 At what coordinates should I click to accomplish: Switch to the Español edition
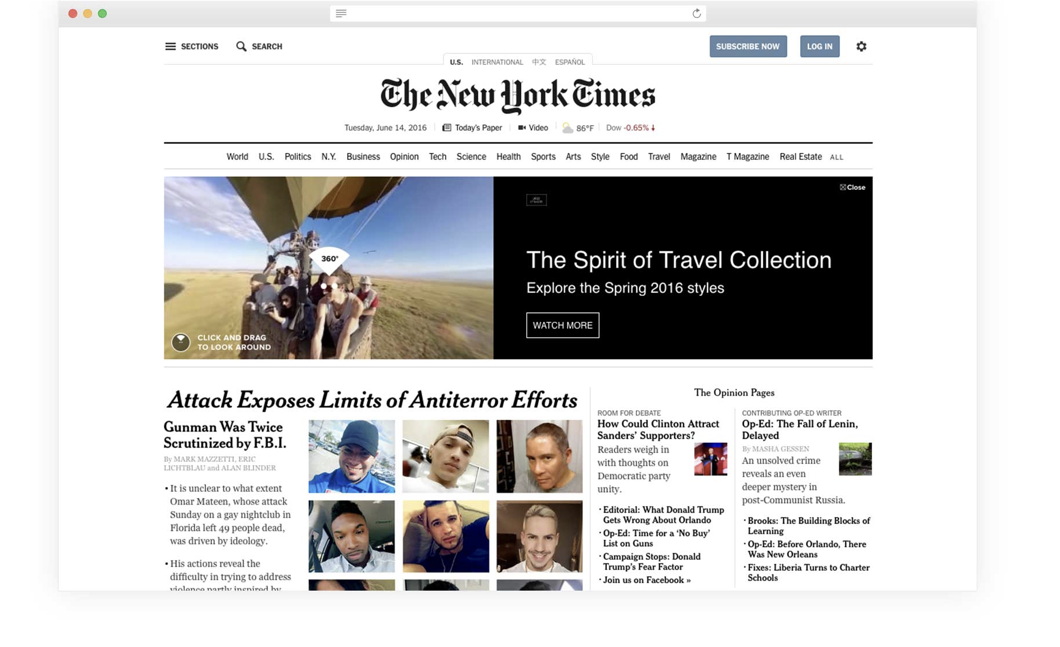(x=570, y=62)
